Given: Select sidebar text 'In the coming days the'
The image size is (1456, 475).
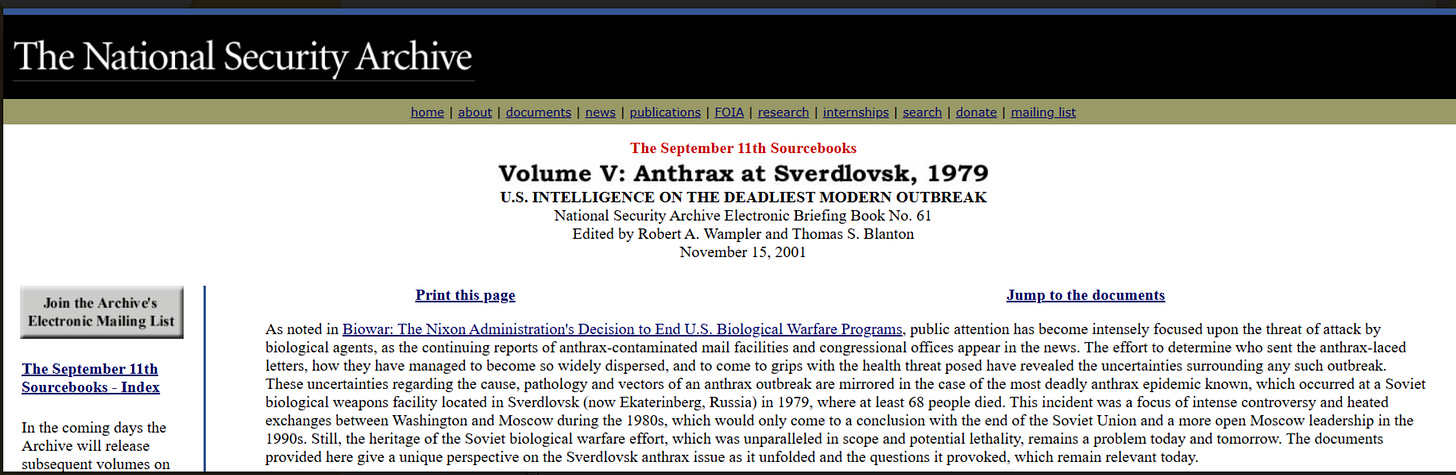Looking at the screenshot, I should pyautogui.click(x=94, y=428).
